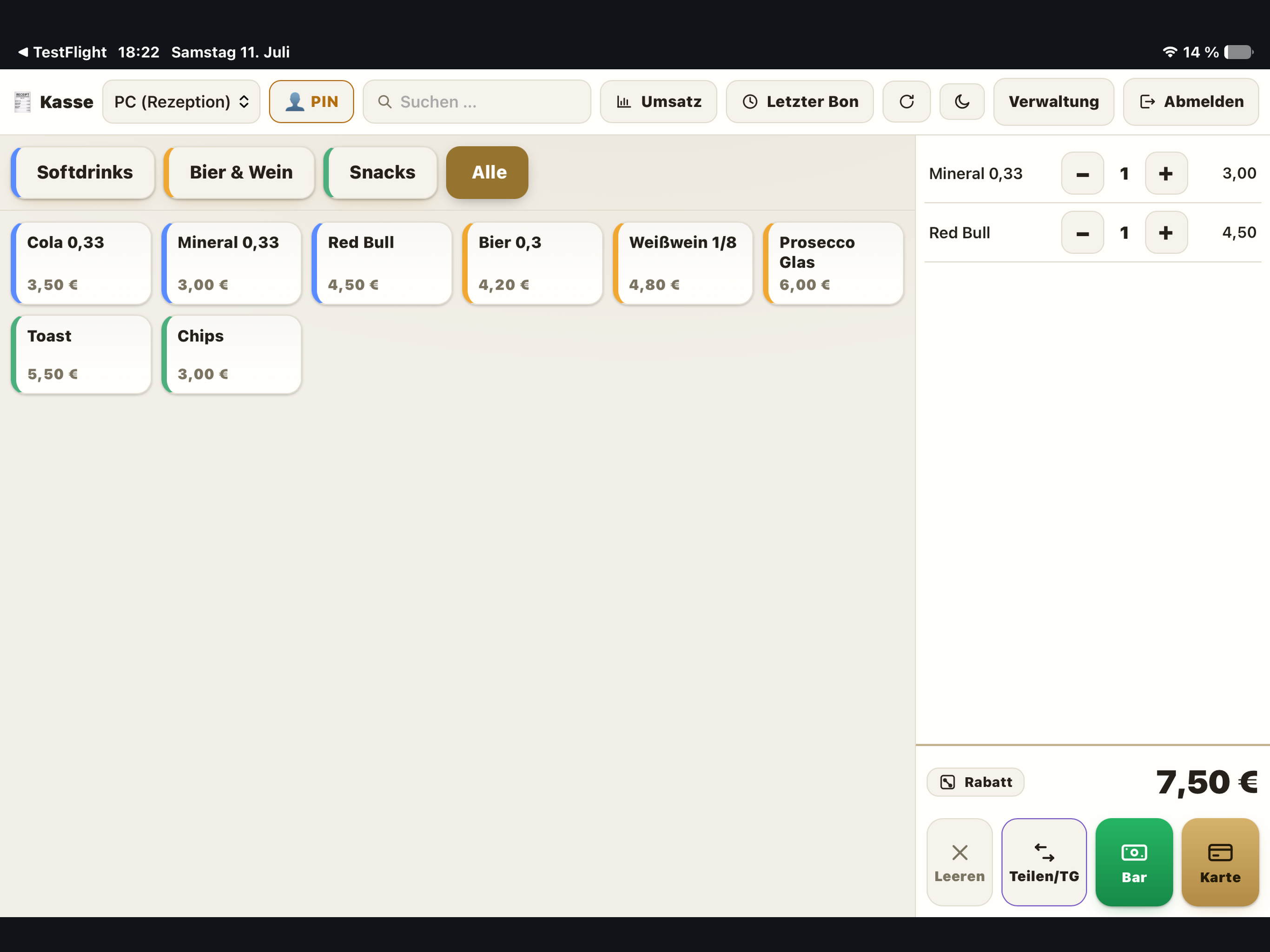The height and width of the screenshot is (952, 1270).
Task: Select the Snacks category tab
Action: pyautogui.click(x=380, y=172)
